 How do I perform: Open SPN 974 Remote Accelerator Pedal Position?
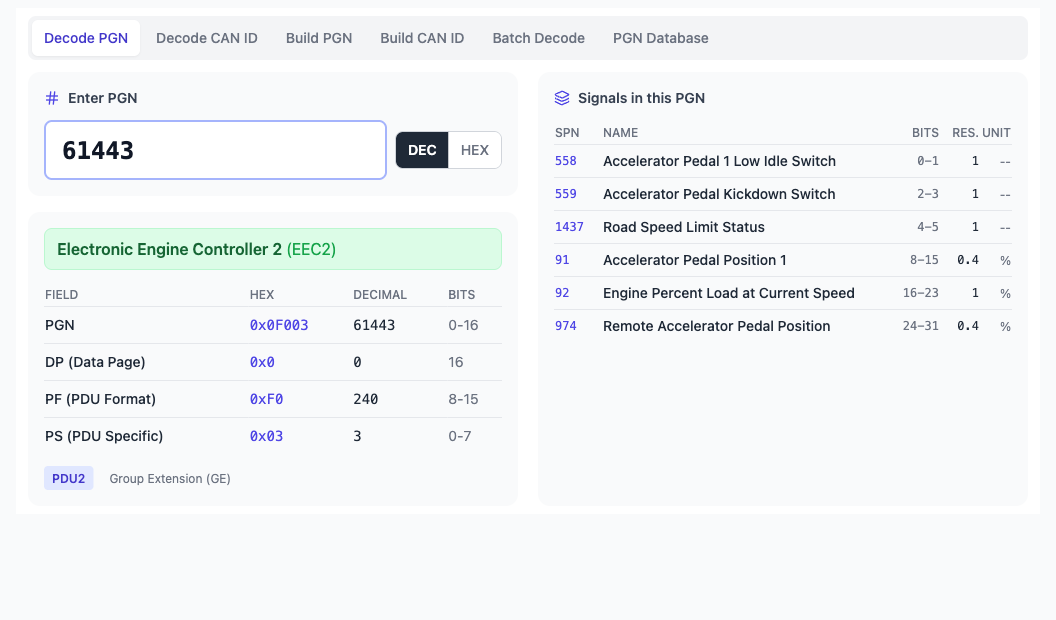pyautogui.click(x=566, y=326)
